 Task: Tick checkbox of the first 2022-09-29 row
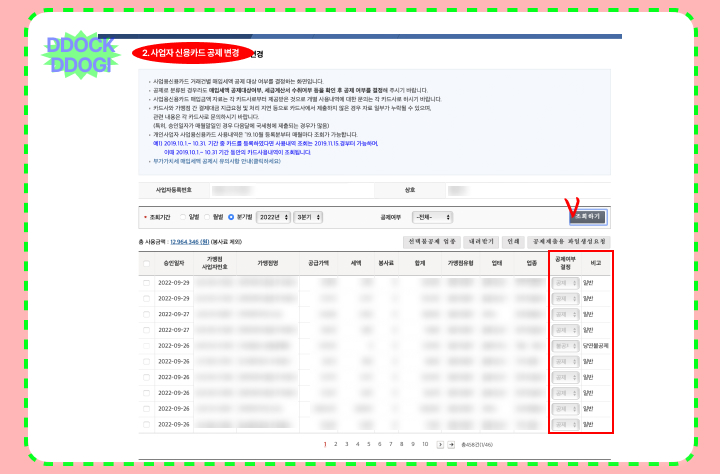pos(146,283)
